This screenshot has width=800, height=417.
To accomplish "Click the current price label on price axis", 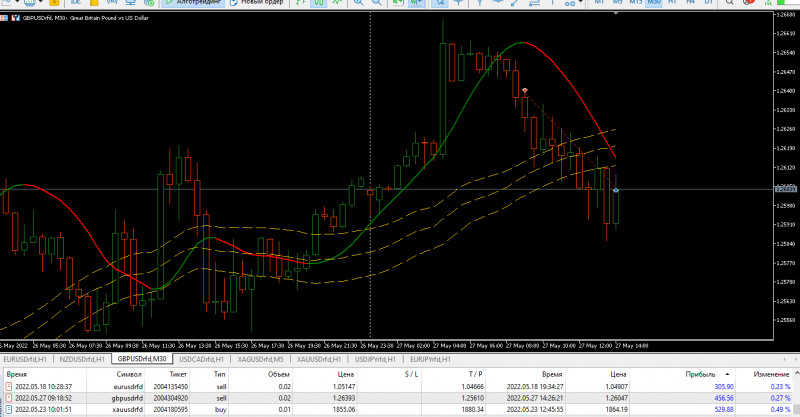I will coord(785,189).
